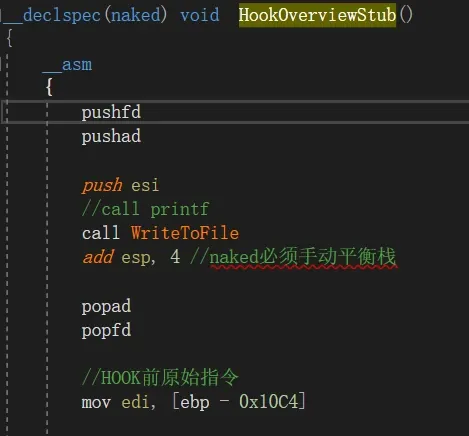The height and width of the screenshot is (436, 469).
Task: Click the //call printf comment line
Action: [146, 209]
